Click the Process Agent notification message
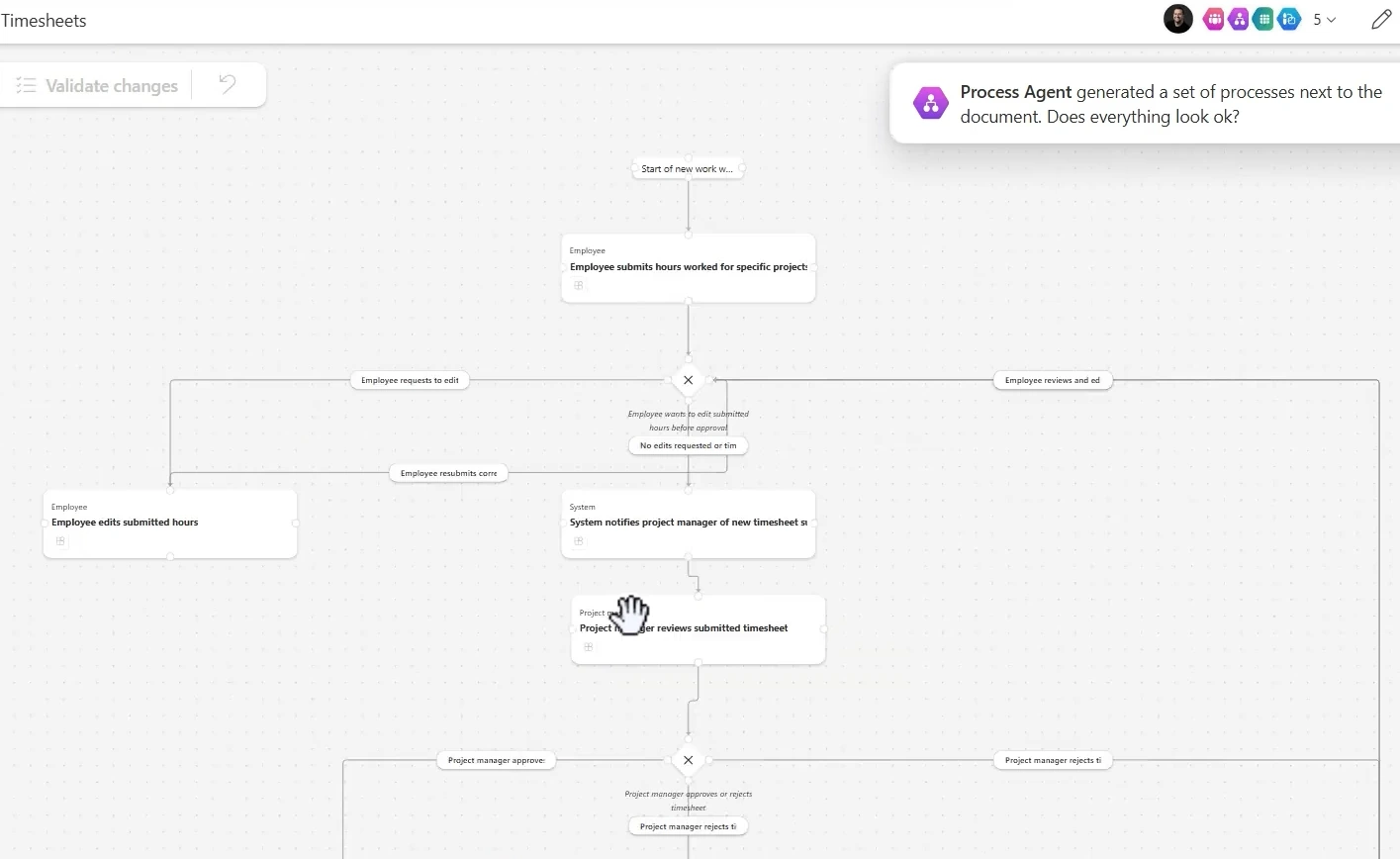Image resolution: width=1400 pixels, height=859 pixels. 1170,104
